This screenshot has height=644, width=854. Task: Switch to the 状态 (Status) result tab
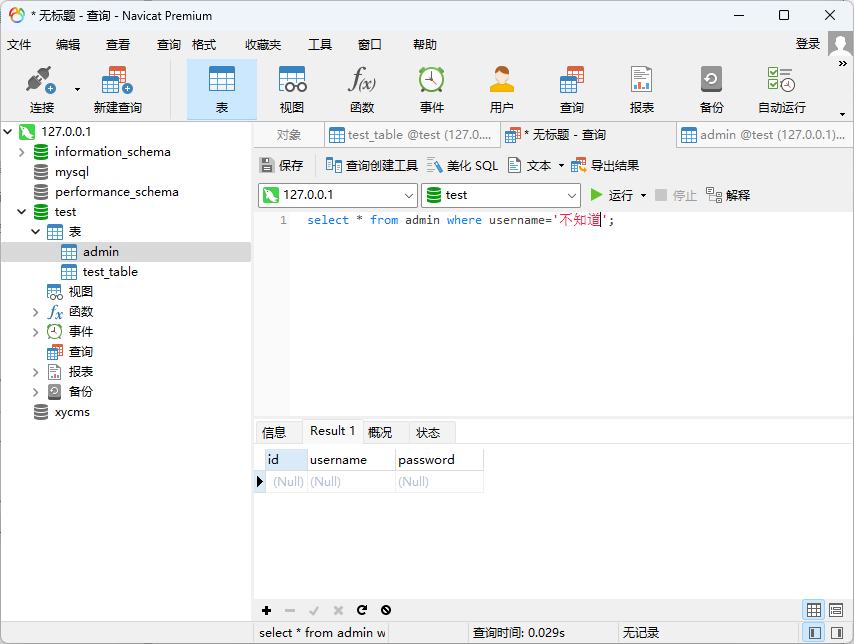click(428, 433)
